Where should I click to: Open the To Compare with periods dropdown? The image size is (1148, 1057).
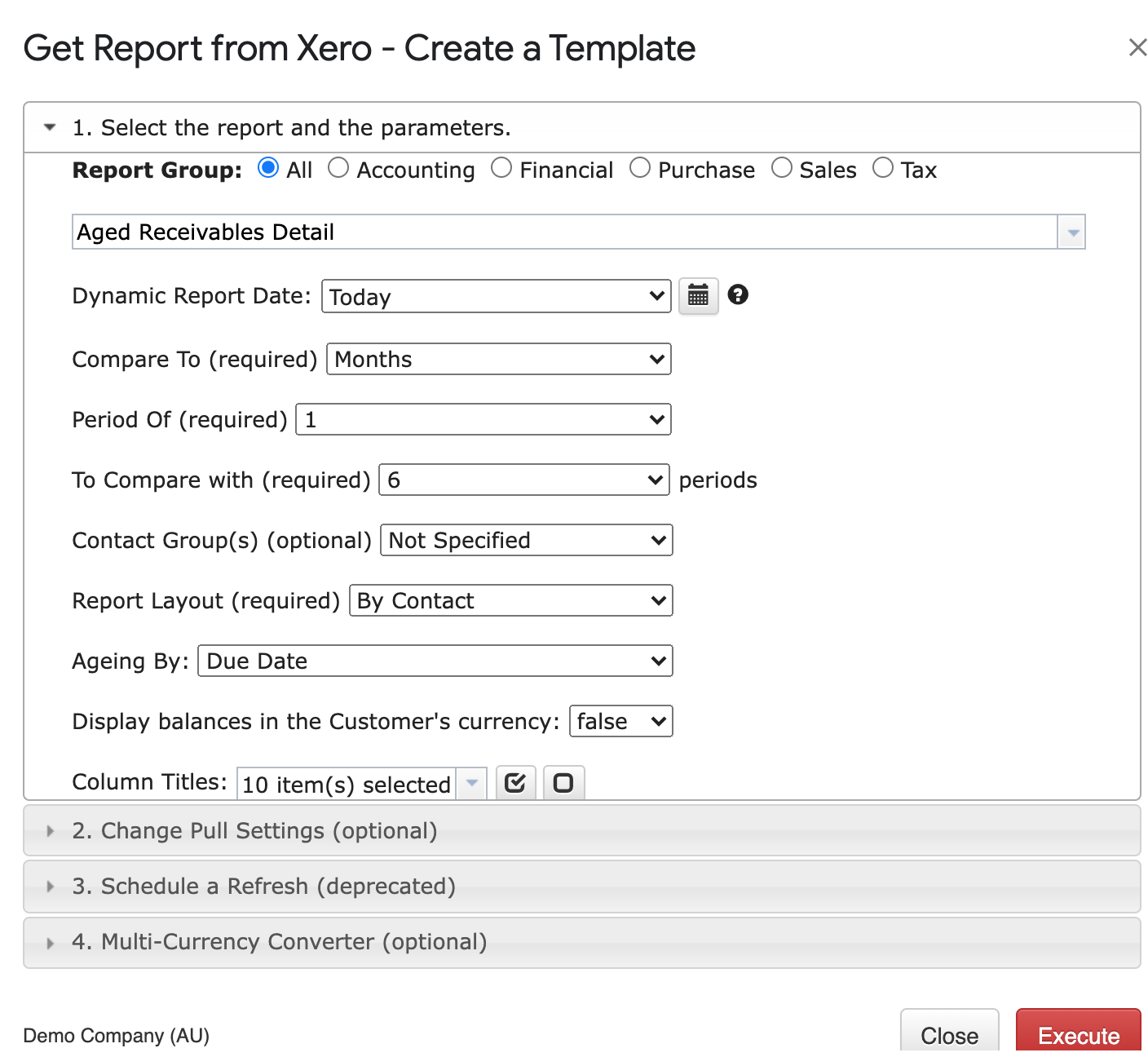point(524,480)
